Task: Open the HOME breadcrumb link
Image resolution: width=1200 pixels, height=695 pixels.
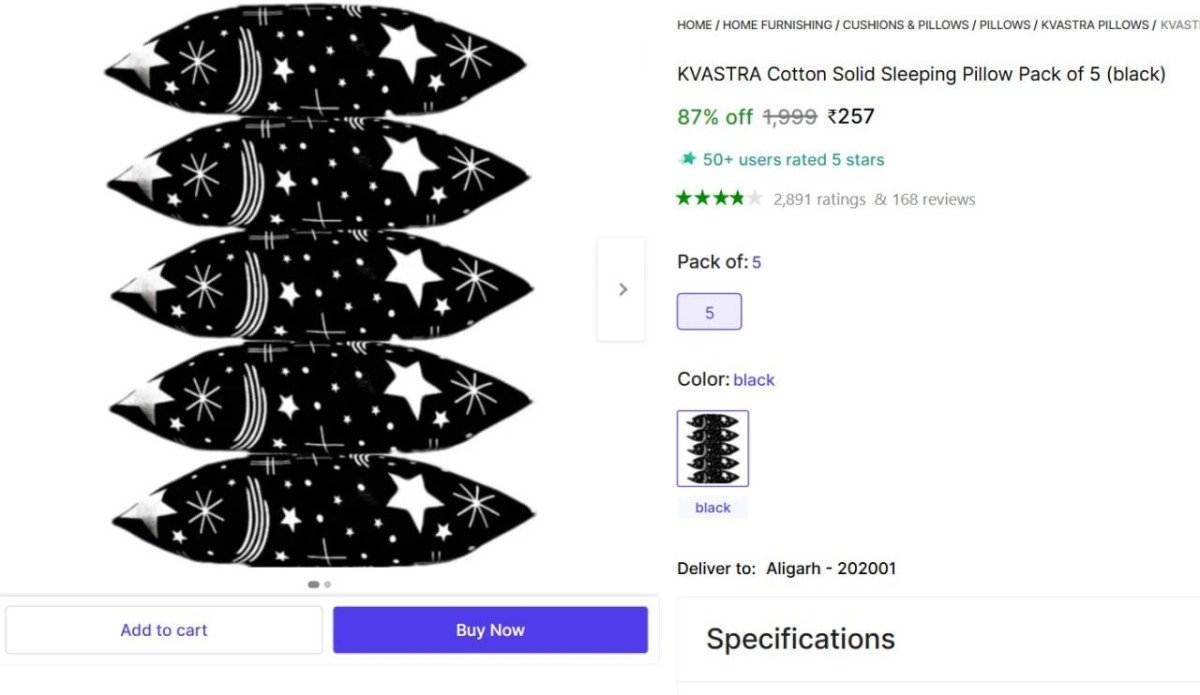Action: tap(693, 24)
